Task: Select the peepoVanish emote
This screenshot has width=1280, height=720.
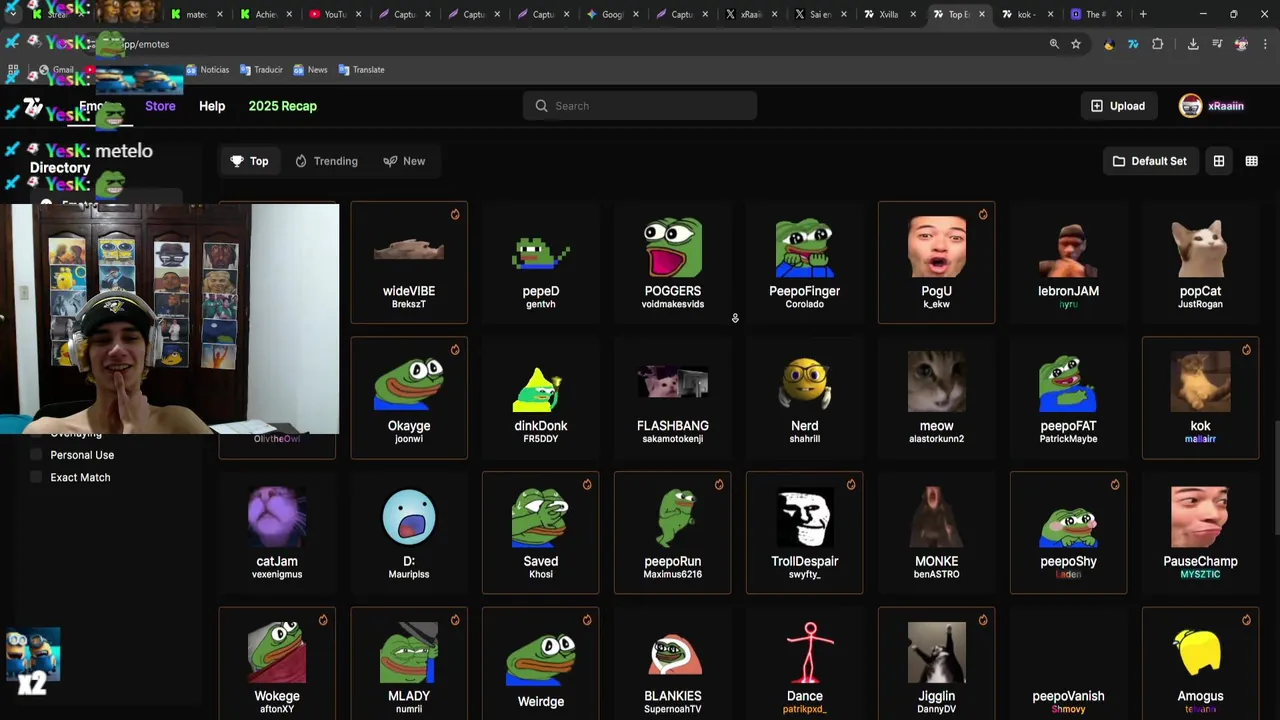Action: [1069, 664]
